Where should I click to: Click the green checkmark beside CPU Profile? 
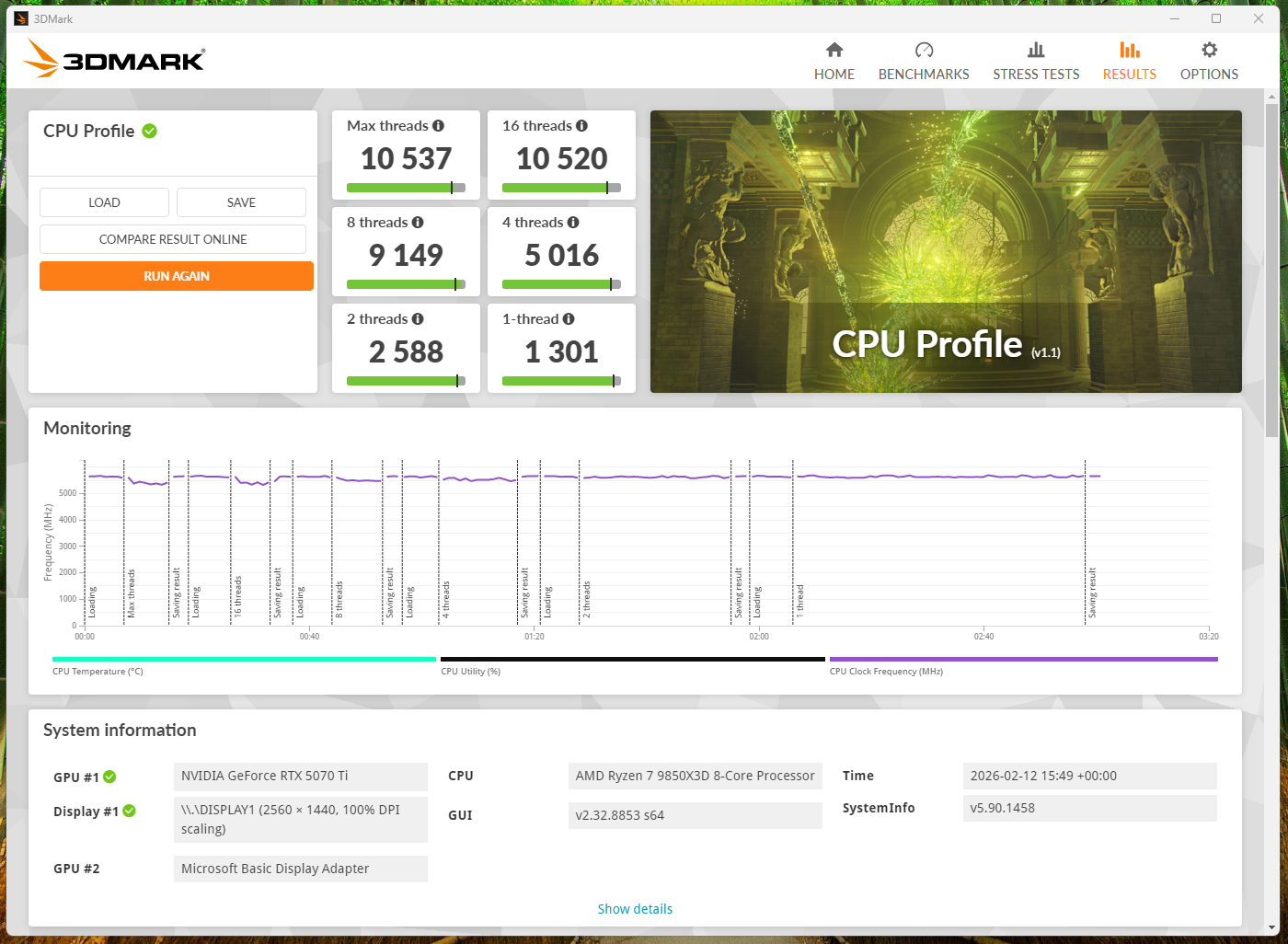150,131
